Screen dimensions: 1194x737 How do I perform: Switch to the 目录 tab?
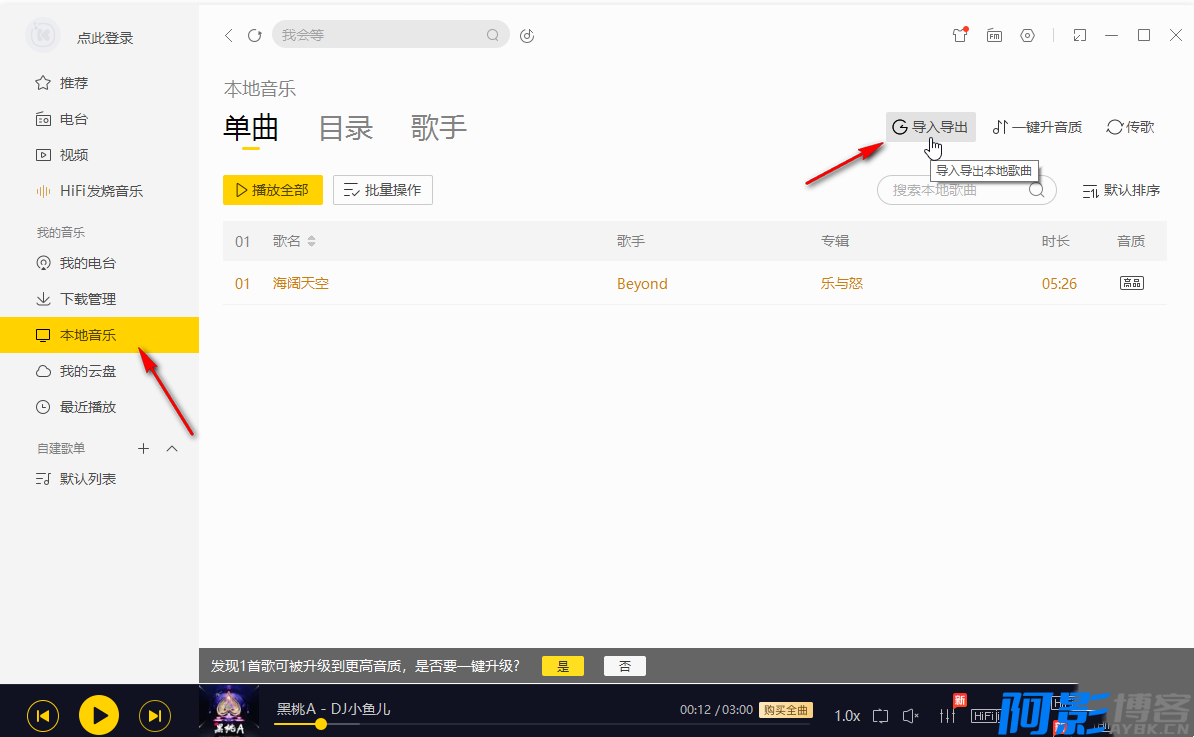tap(345, 128)
